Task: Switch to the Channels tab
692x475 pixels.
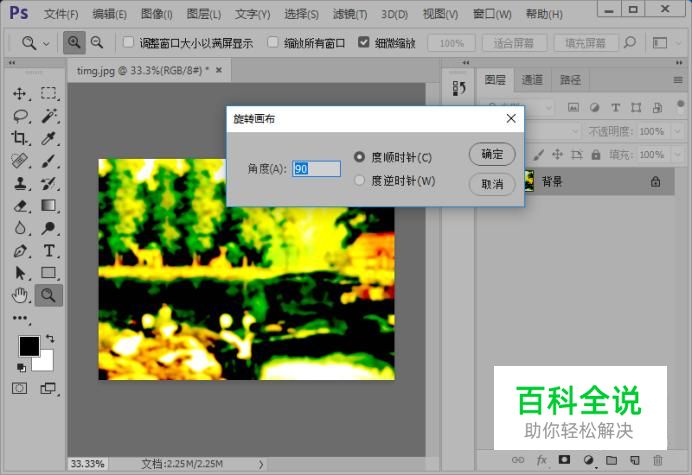Action: pos(532,80)
